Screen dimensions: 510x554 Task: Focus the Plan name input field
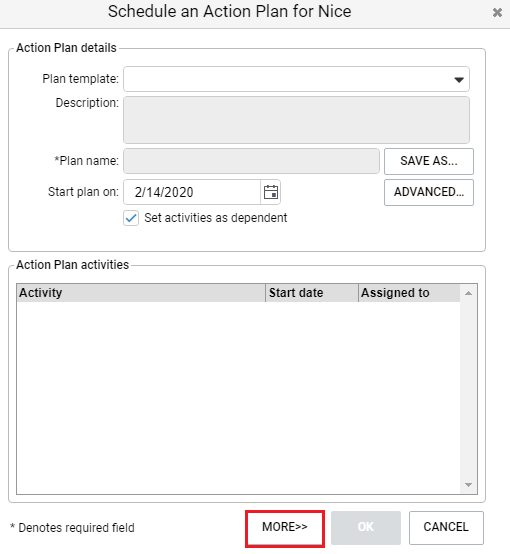point(251,161)
